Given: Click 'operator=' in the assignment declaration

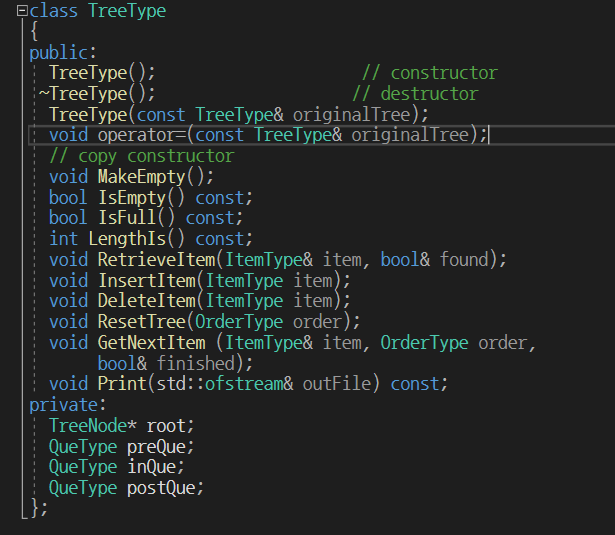Looking at the screenshot, I should [x=142, y=135].
